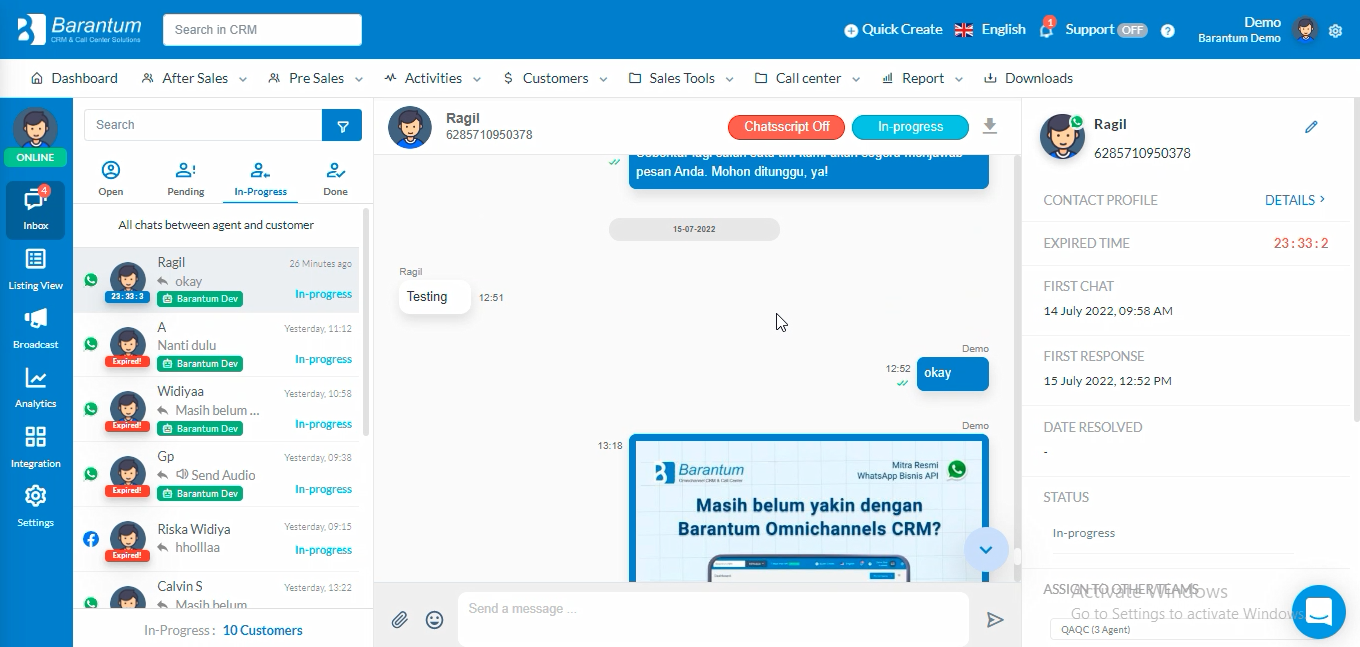1360x647 pixels.
Task: Click chat list Search field
Action: coord(203,125)
